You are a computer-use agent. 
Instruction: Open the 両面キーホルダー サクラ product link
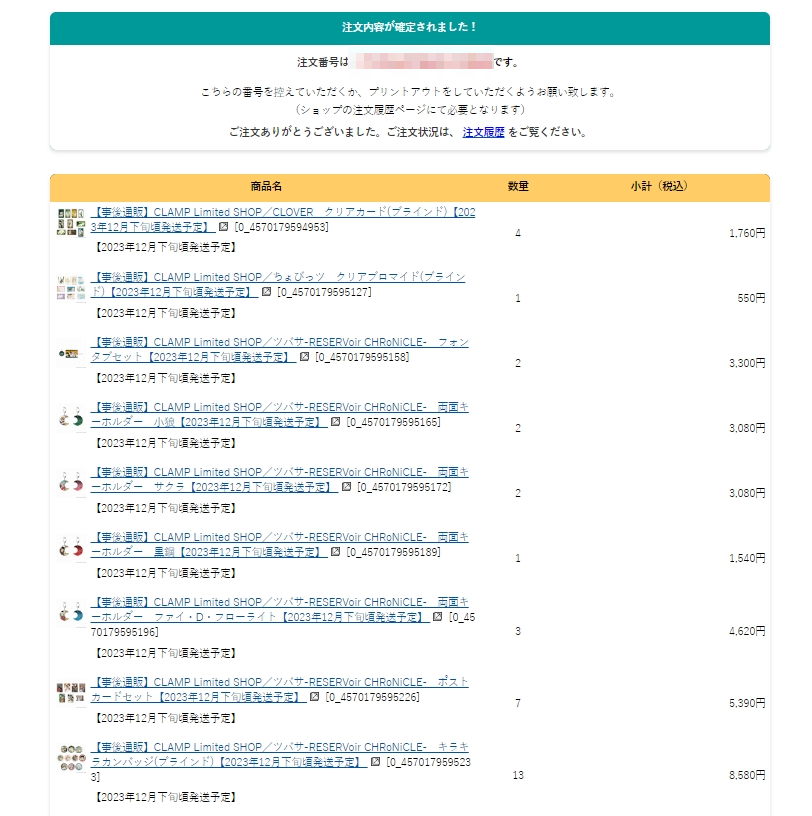280,480
